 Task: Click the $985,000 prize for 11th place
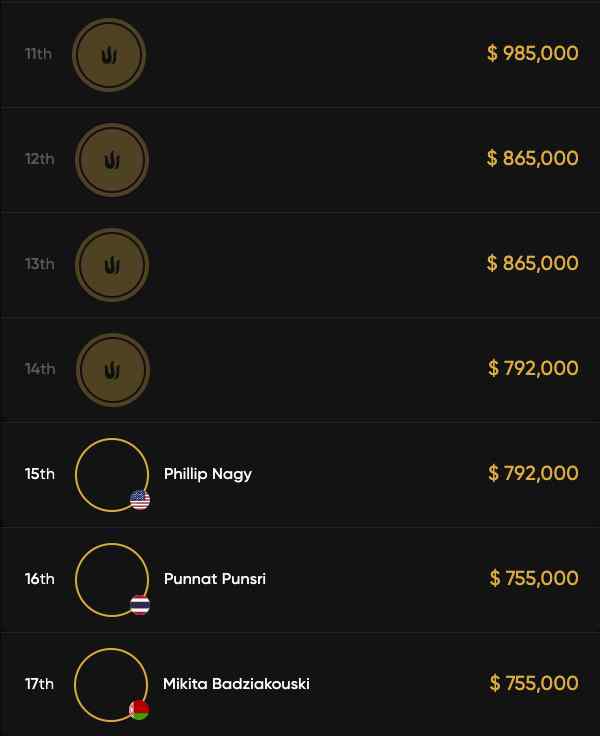(x=533, y=53)
